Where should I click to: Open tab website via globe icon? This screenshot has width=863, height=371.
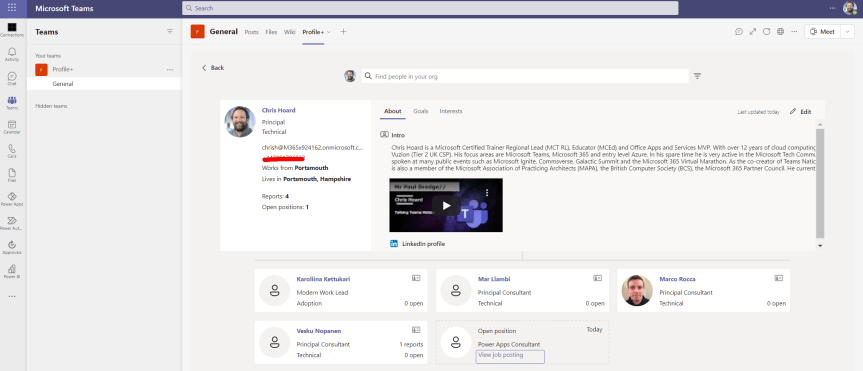(x=780, y=32)
